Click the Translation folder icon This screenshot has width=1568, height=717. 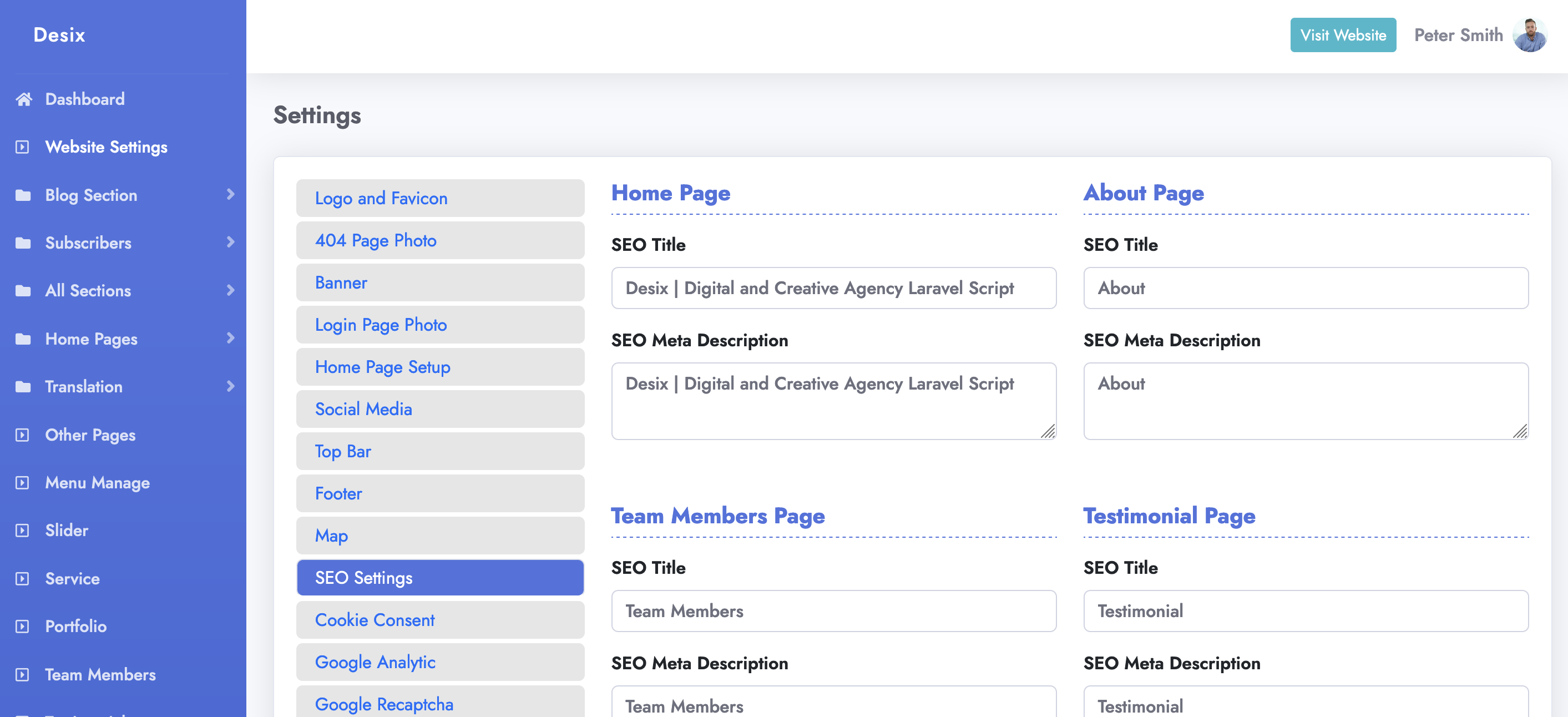click(23, 386)
